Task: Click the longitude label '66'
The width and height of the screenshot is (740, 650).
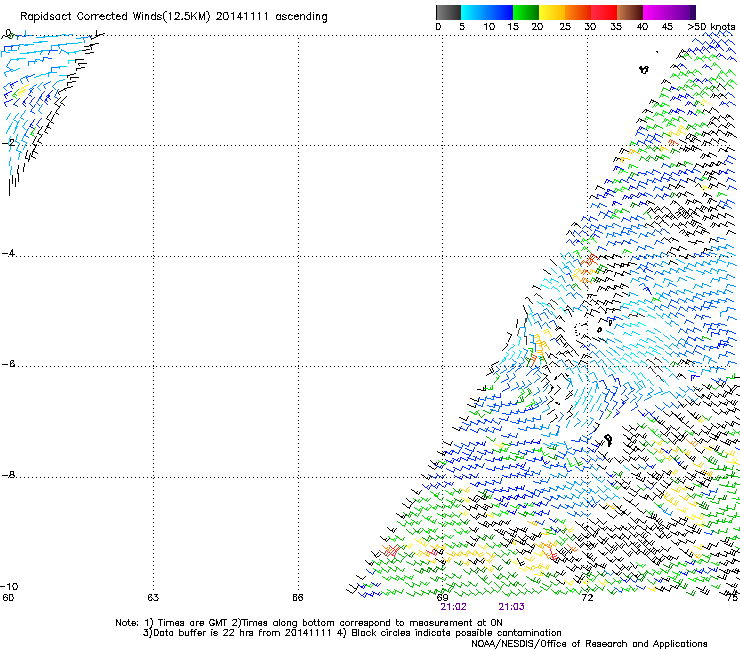Action: [297, 598]
